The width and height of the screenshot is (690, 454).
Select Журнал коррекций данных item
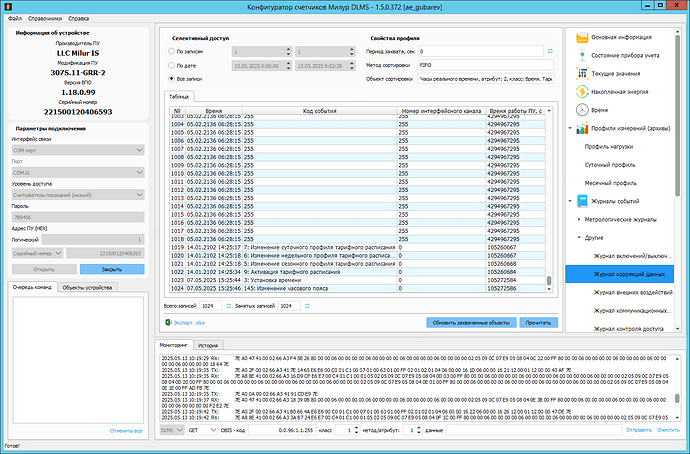[x=620, y=274]
